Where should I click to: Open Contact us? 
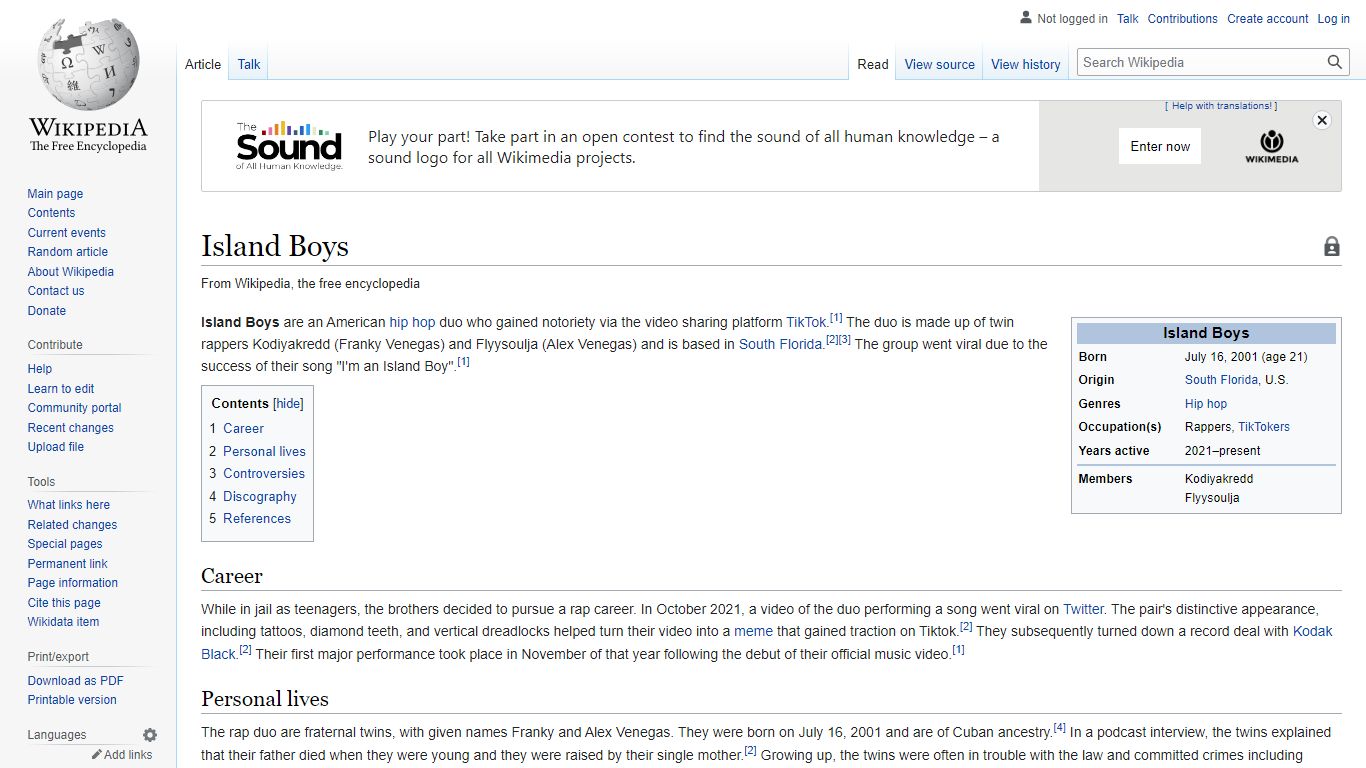coord(56,291)
